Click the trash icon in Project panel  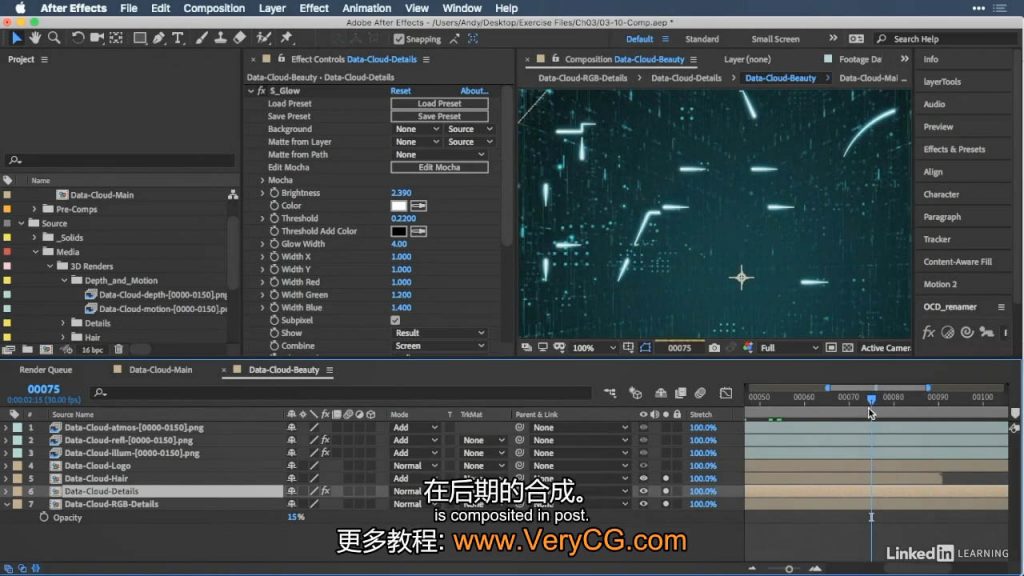118,349
